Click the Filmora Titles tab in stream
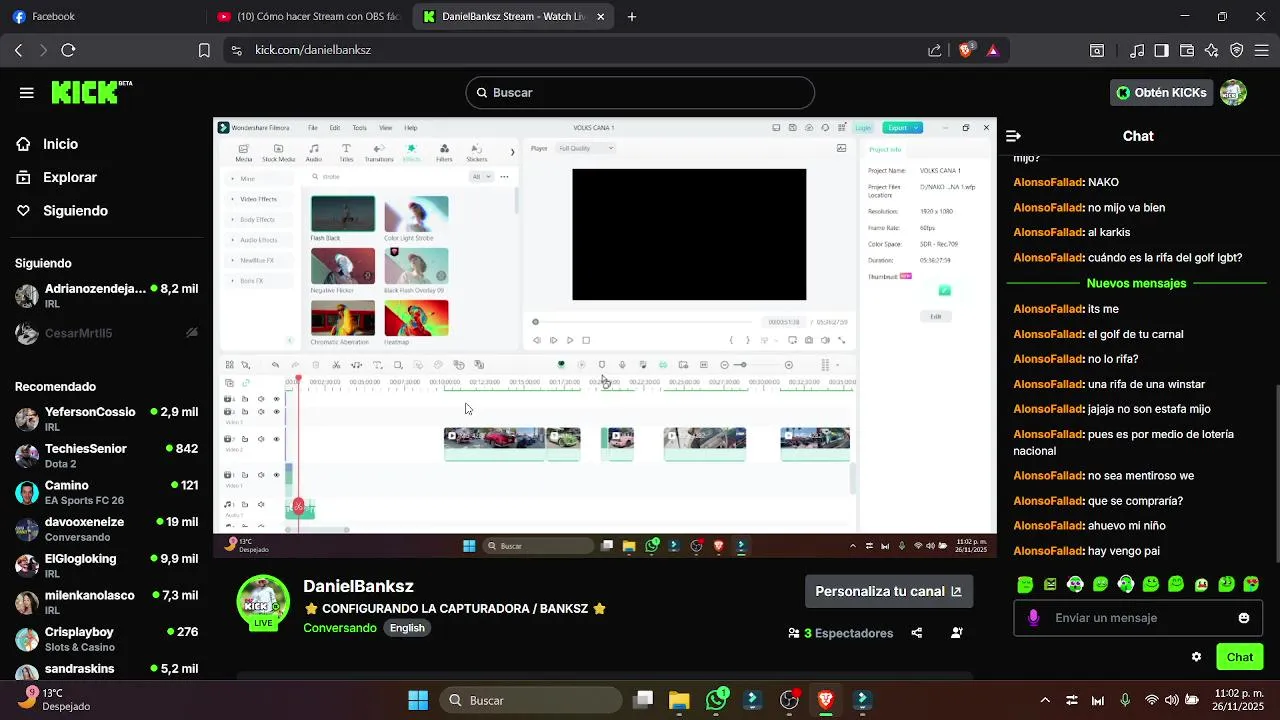The height and width of the screenshot is (720, 1280). [x=346, y=153]
